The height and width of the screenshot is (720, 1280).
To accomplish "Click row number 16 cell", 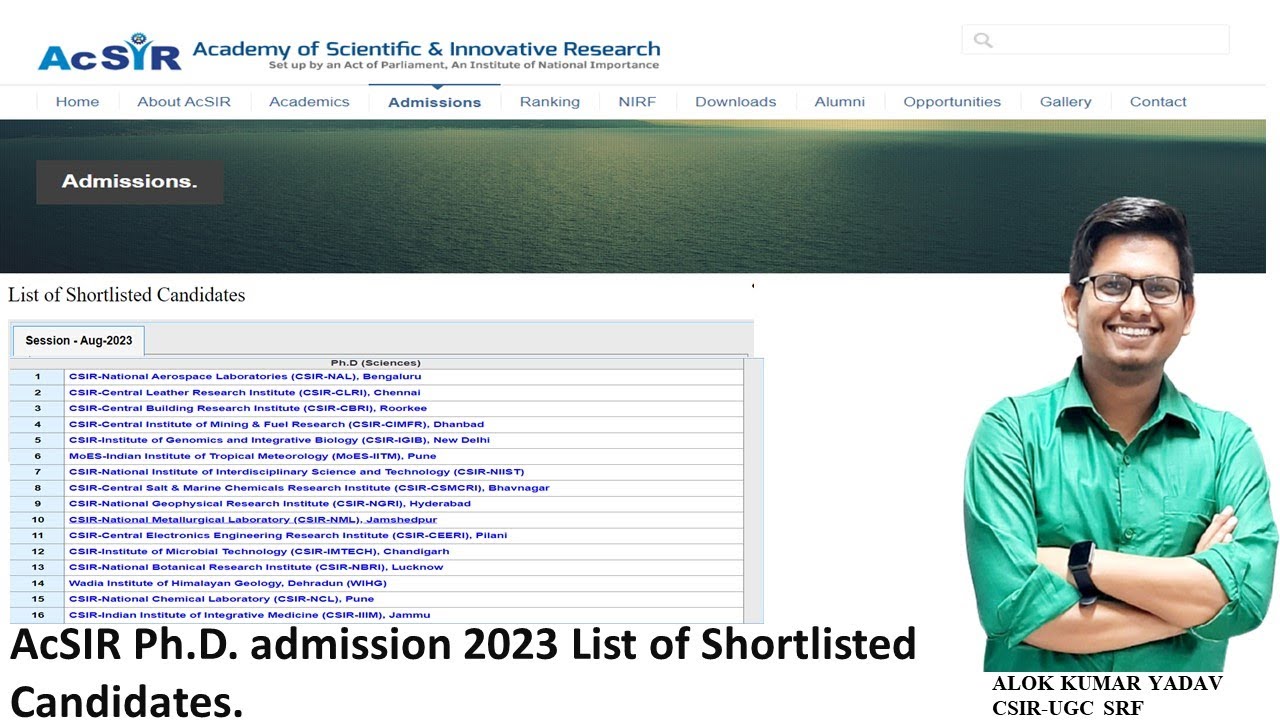I will [x=38, y=615].
